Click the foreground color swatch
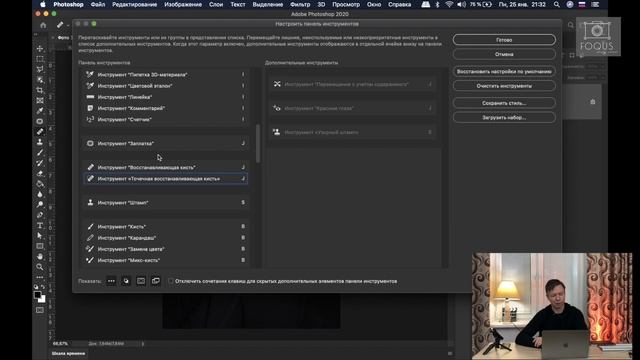Screen dimensions: 640x360 (38, 295)
